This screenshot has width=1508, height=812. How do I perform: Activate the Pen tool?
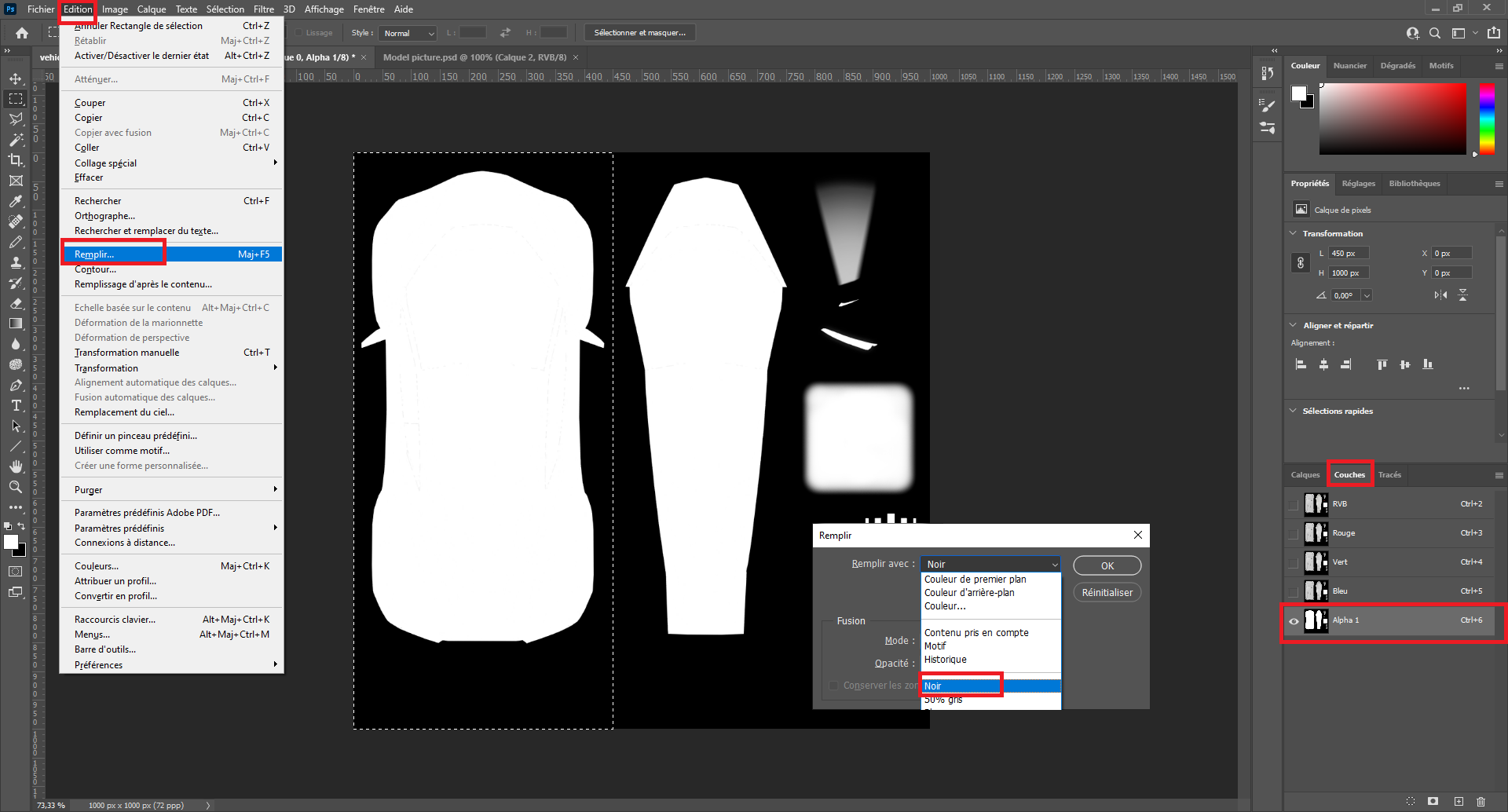pos(16,385)
